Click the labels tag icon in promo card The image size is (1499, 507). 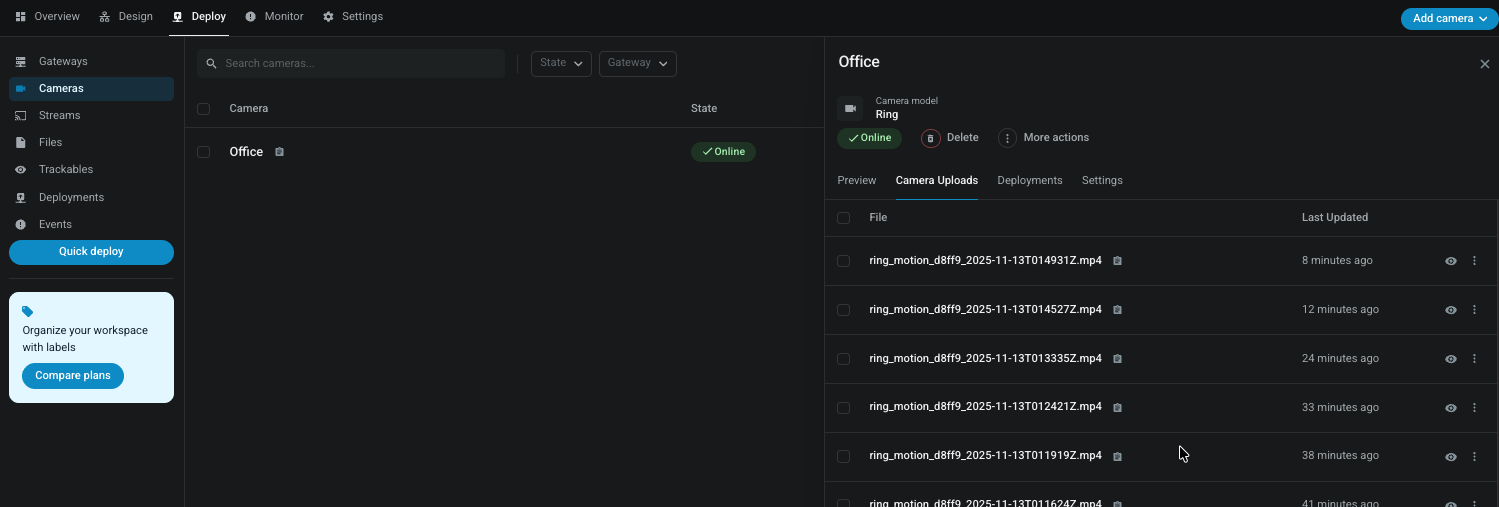(x=28, y=312)
